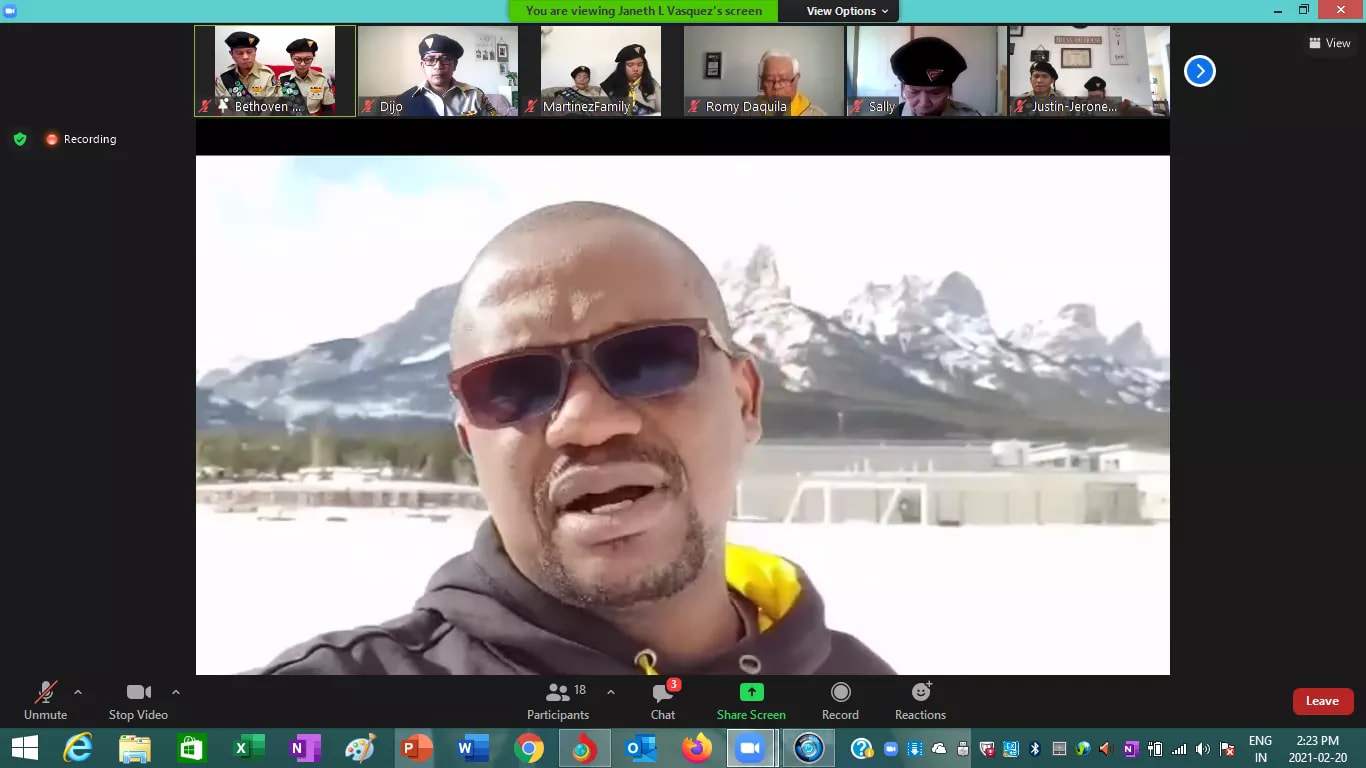The width and height of the screenshot is (1366, 768).
Task: Expand video options arrow beside Stop Video
Action: pyautogui.click(x=176, y=692)
